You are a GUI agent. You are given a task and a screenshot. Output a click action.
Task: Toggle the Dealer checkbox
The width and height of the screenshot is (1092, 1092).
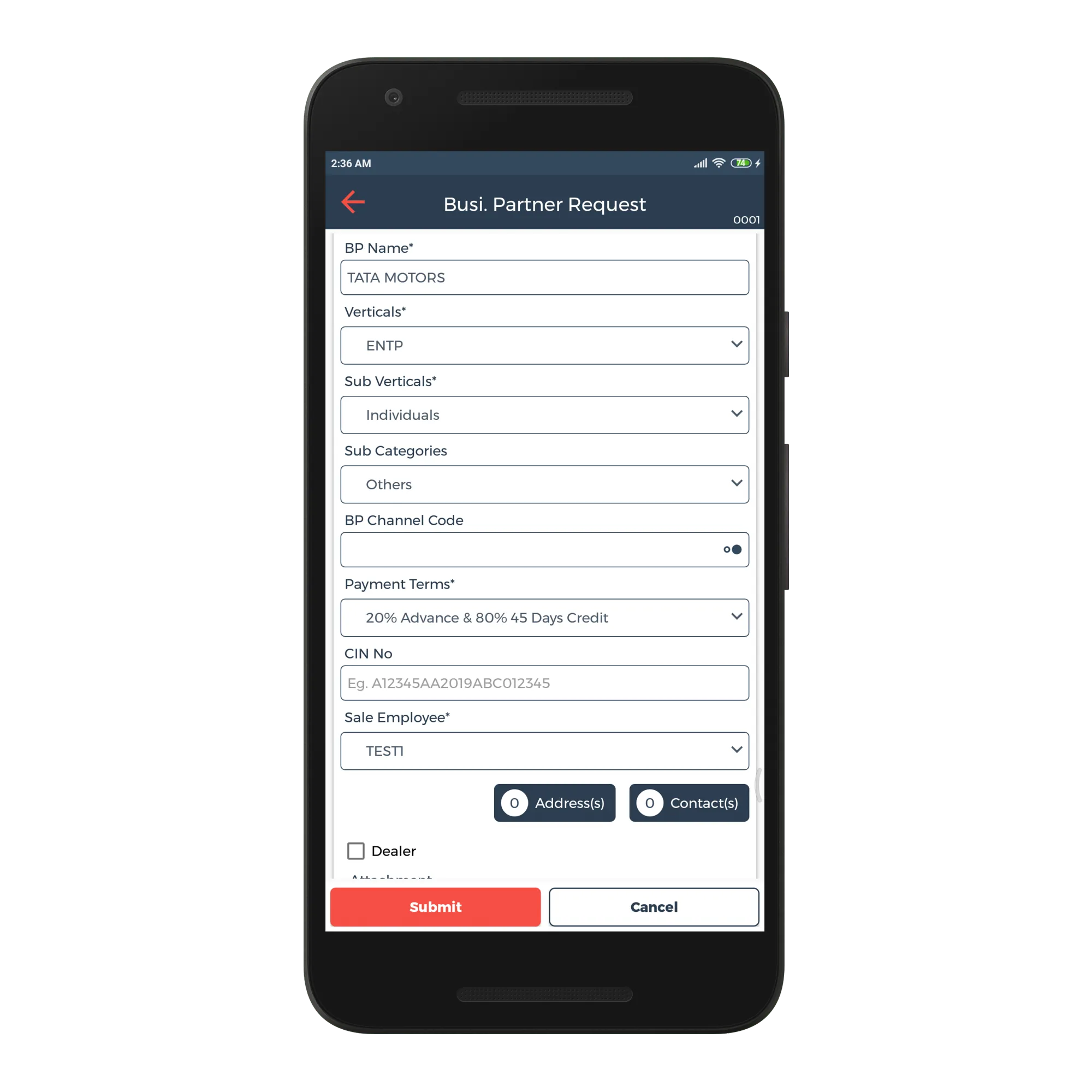coord(357,848)
